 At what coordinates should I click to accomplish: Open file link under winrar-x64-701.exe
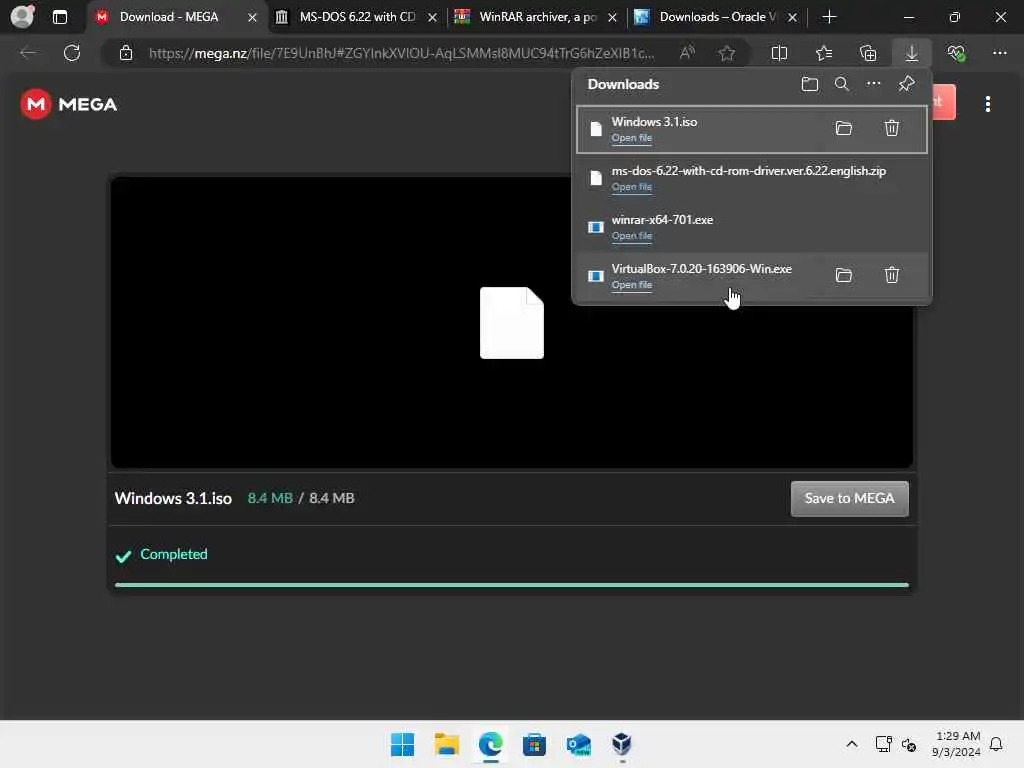pos(632,236)
